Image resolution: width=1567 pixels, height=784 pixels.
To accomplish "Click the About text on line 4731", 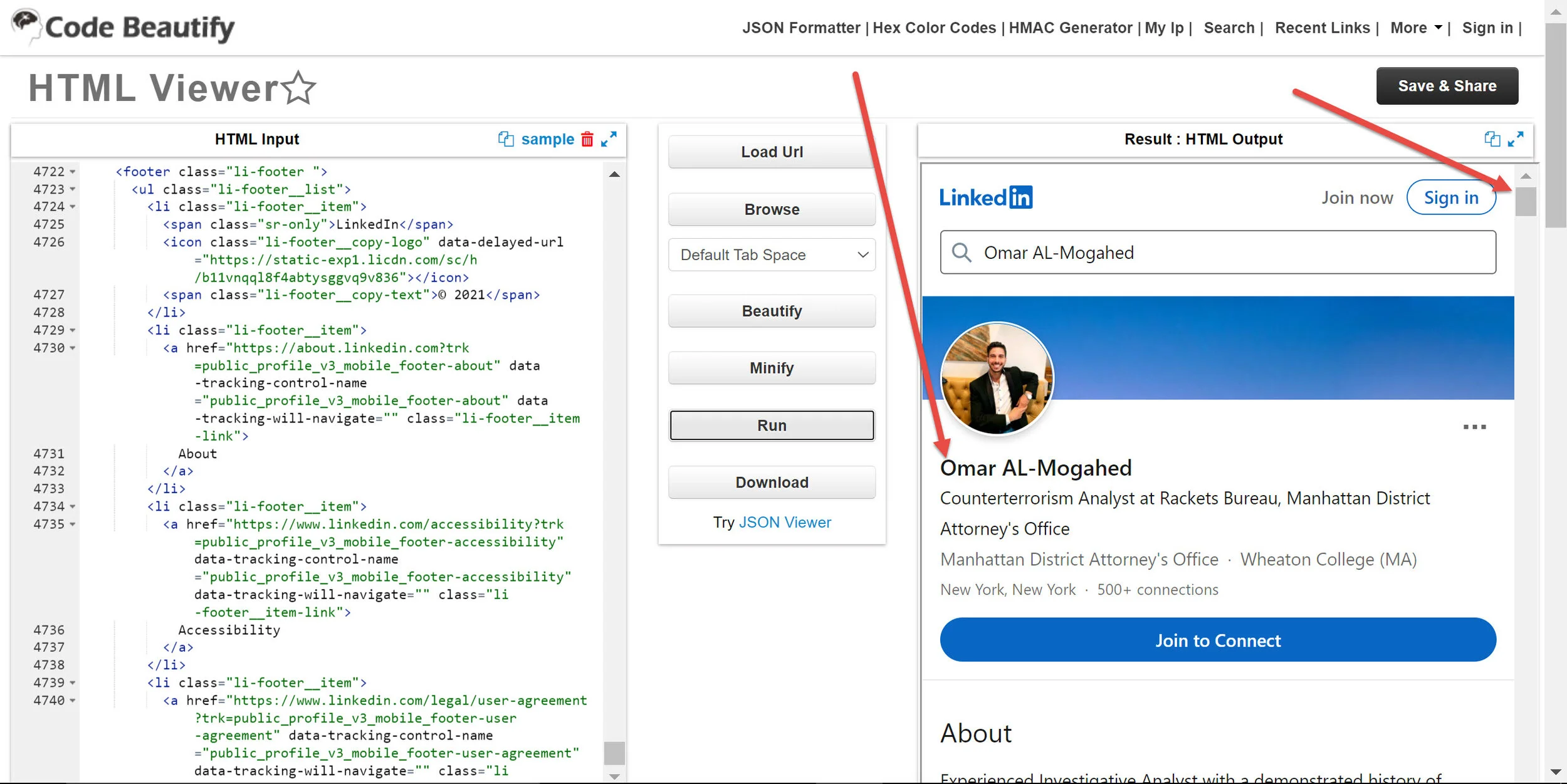I will 197,454.
